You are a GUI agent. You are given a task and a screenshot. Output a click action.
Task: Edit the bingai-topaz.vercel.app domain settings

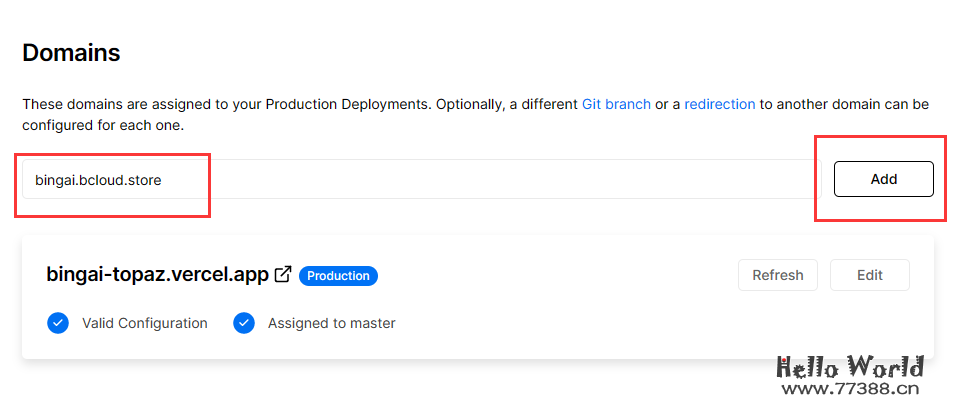869,275
